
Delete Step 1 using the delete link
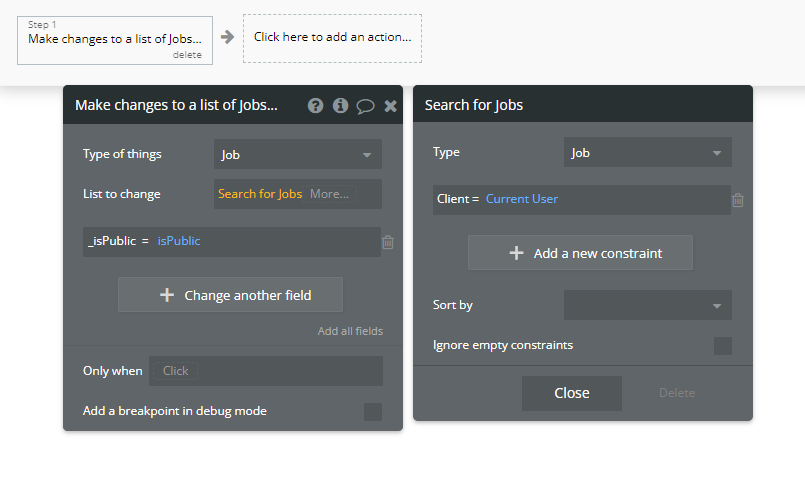point(187,55)
